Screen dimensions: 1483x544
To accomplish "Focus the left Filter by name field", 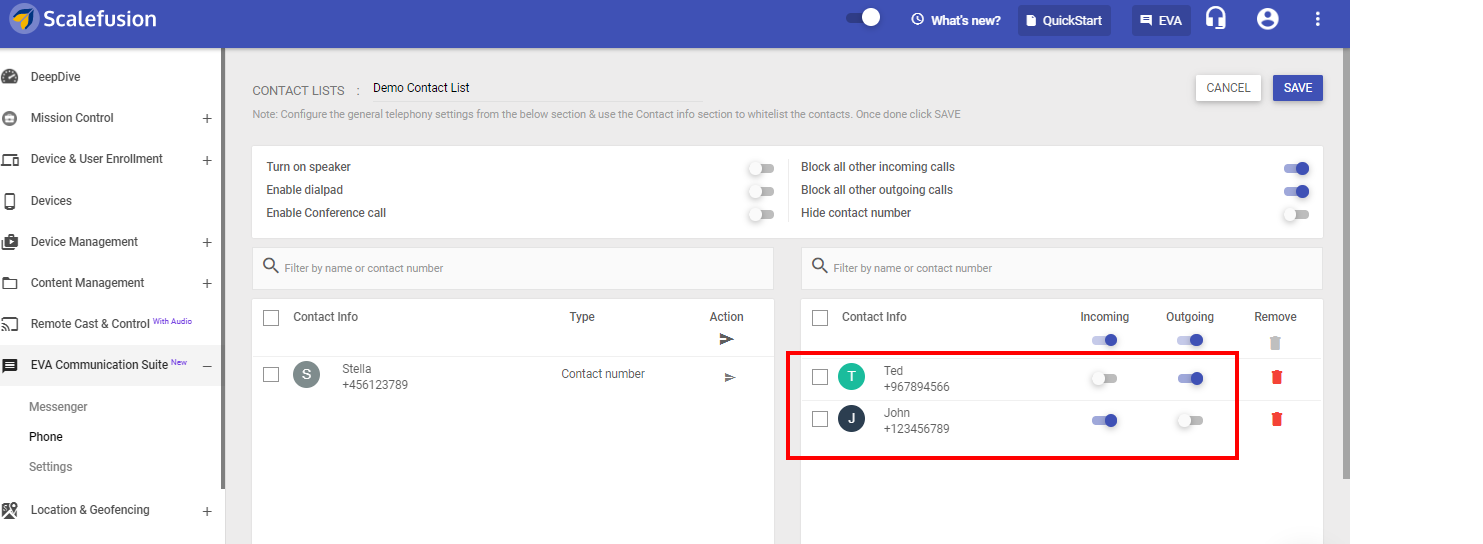I will (513, 268).
